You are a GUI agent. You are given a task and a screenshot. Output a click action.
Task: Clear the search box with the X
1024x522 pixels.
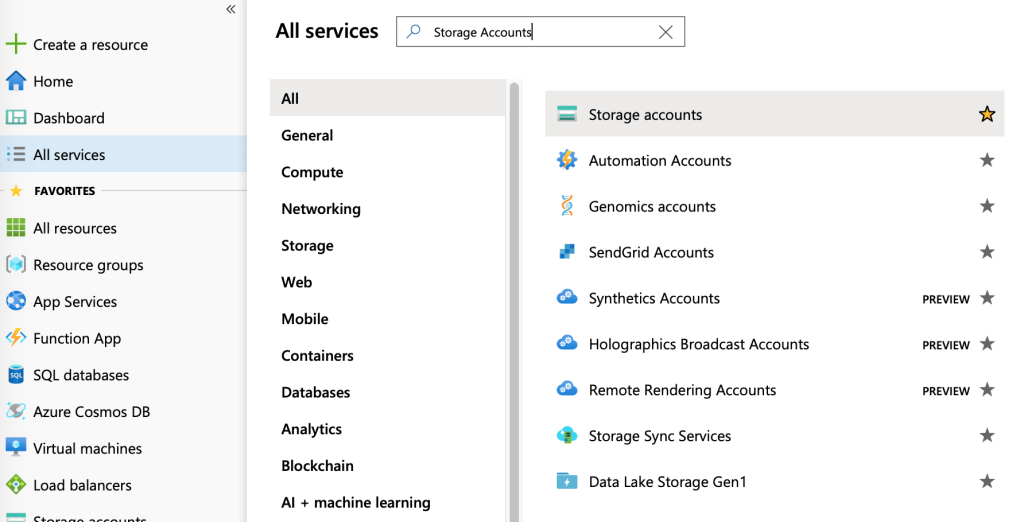665,32
